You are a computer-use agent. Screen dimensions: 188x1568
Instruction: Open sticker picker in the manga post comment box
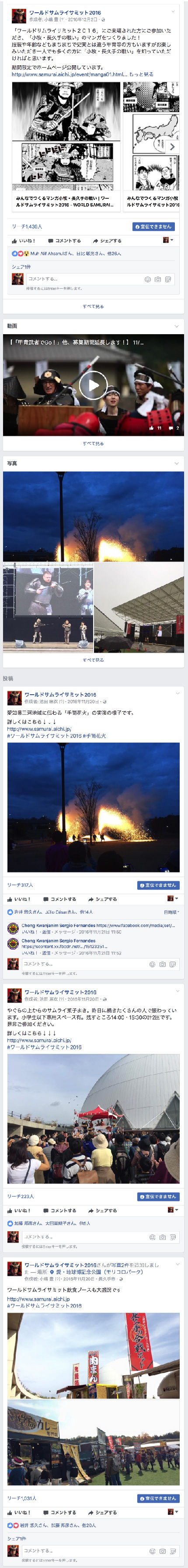point(168,279)
